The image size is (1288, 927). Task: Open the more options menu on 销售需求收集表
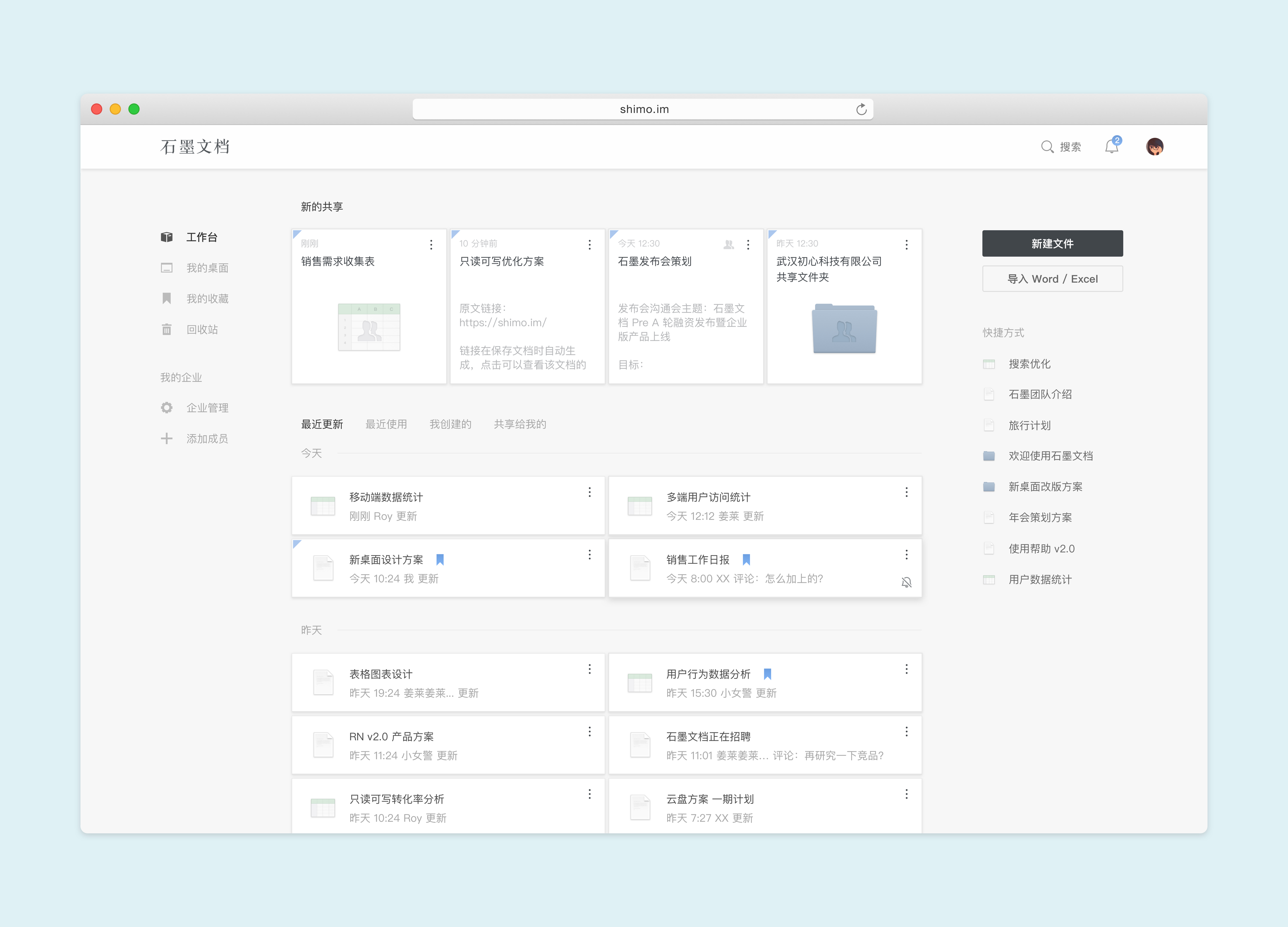pos(431,245)
